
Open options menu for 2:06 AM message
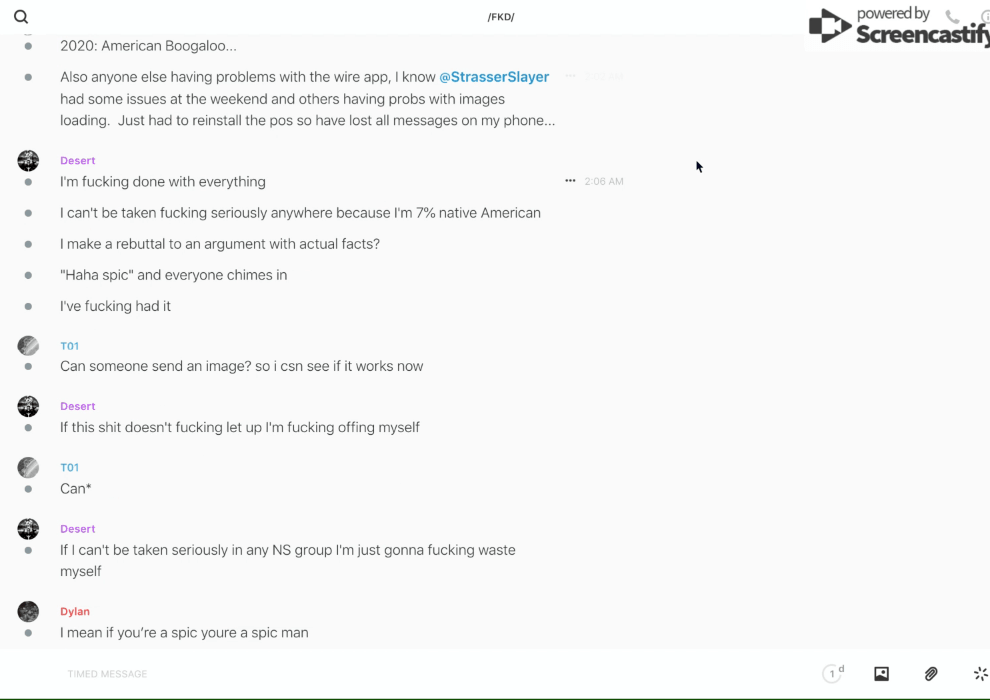[x=570, y=181]
